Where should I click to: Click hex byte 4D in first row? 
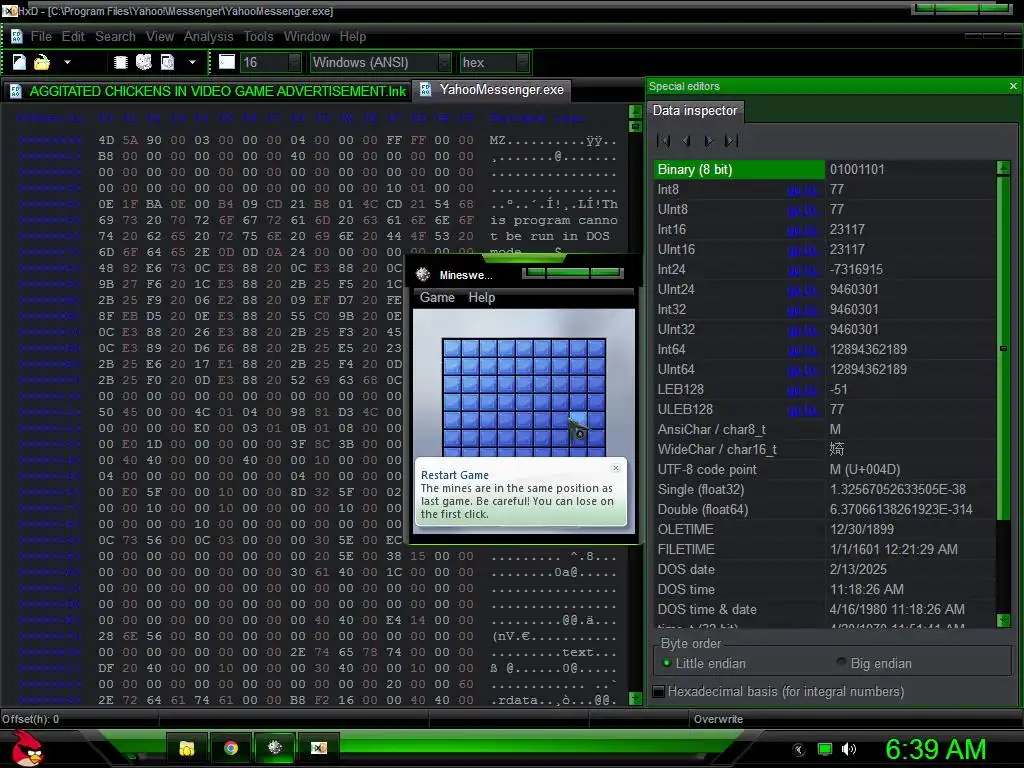(x=106, y=140)
